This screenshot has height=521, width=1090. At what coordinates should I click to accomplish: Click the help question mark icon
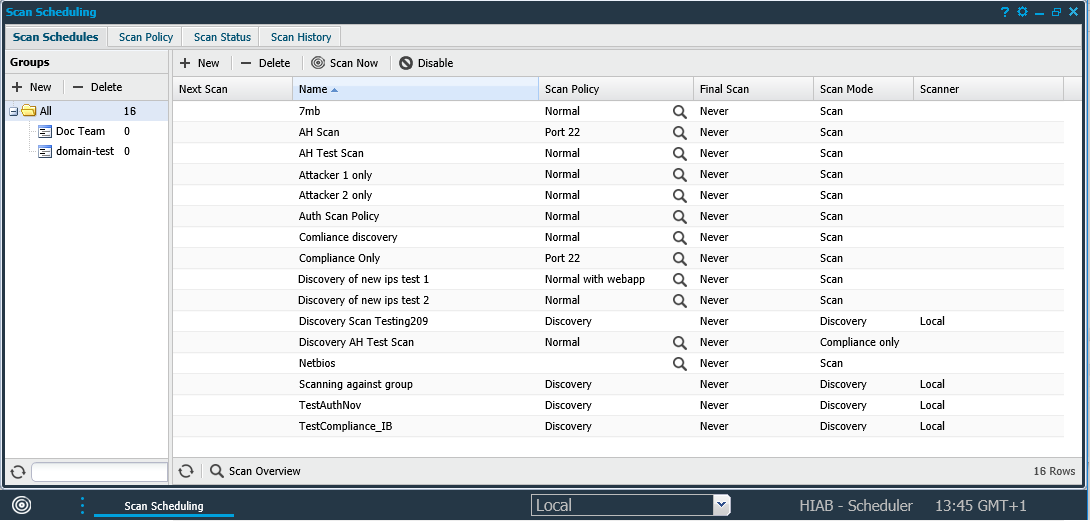1005,12
